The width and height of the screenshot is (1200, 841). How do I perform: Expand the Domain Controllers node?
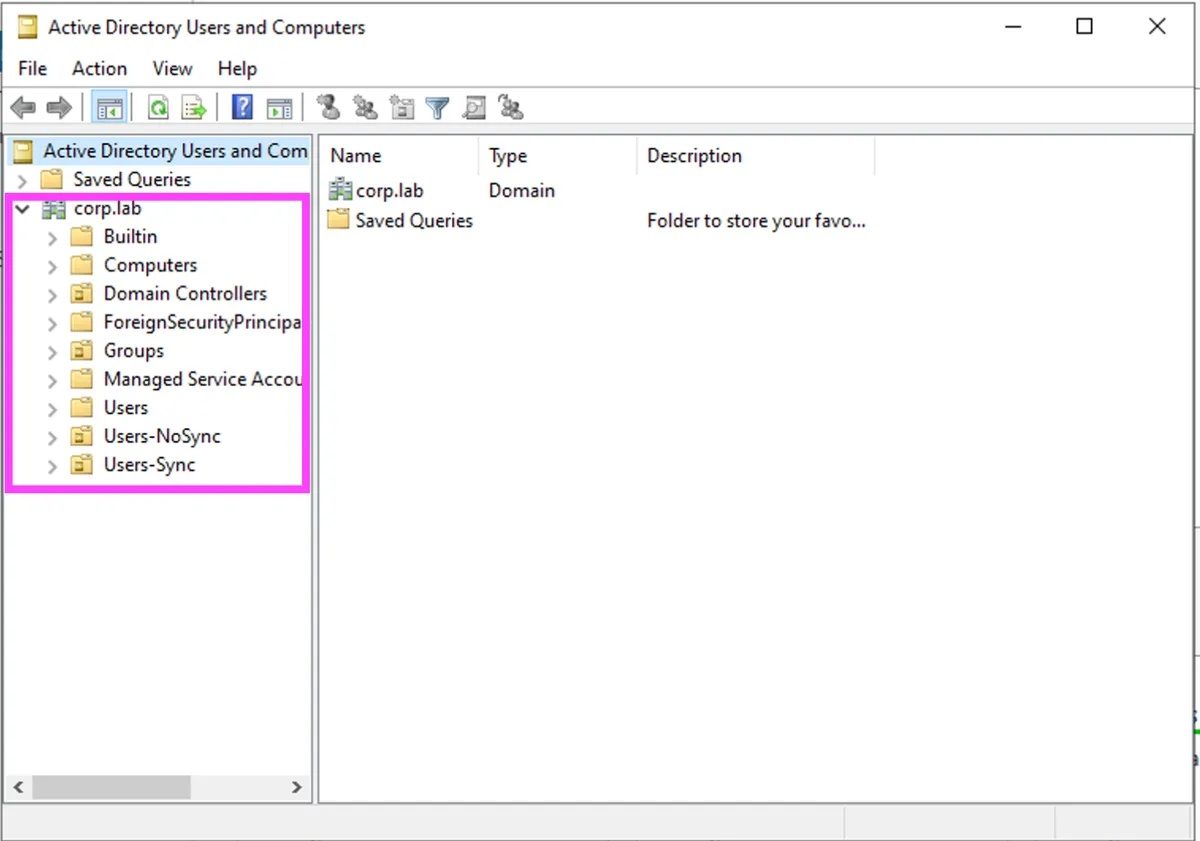point(52,295)
